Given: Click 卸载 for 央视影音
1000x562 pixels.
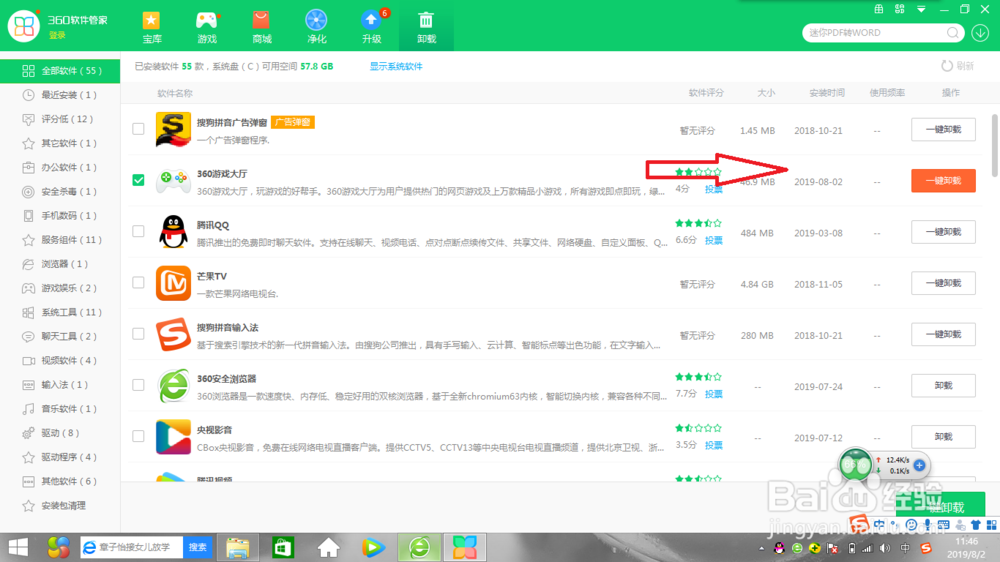Looking at the screenshot, I should (x=943, y=437).
